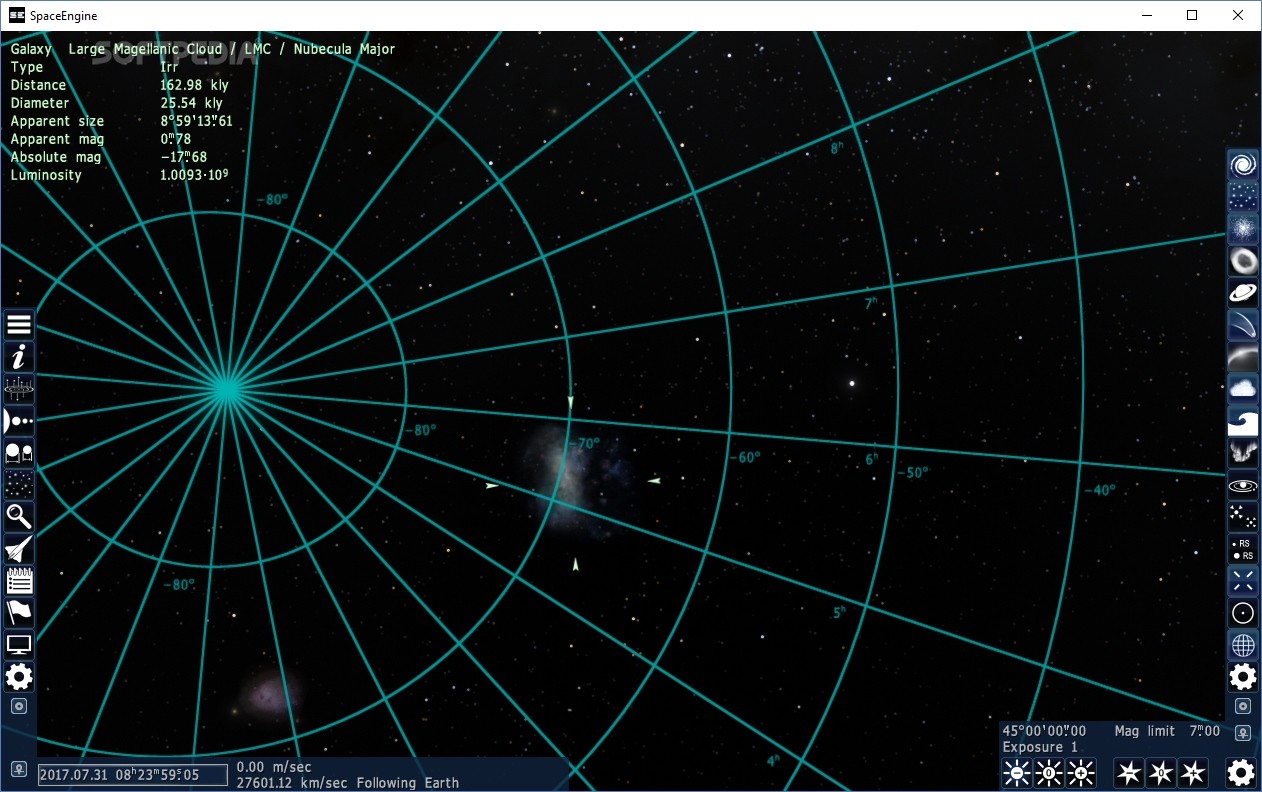Toggle atmospheres visibility icon
The image size is (1262, 792).
(x=1243, y=357)
